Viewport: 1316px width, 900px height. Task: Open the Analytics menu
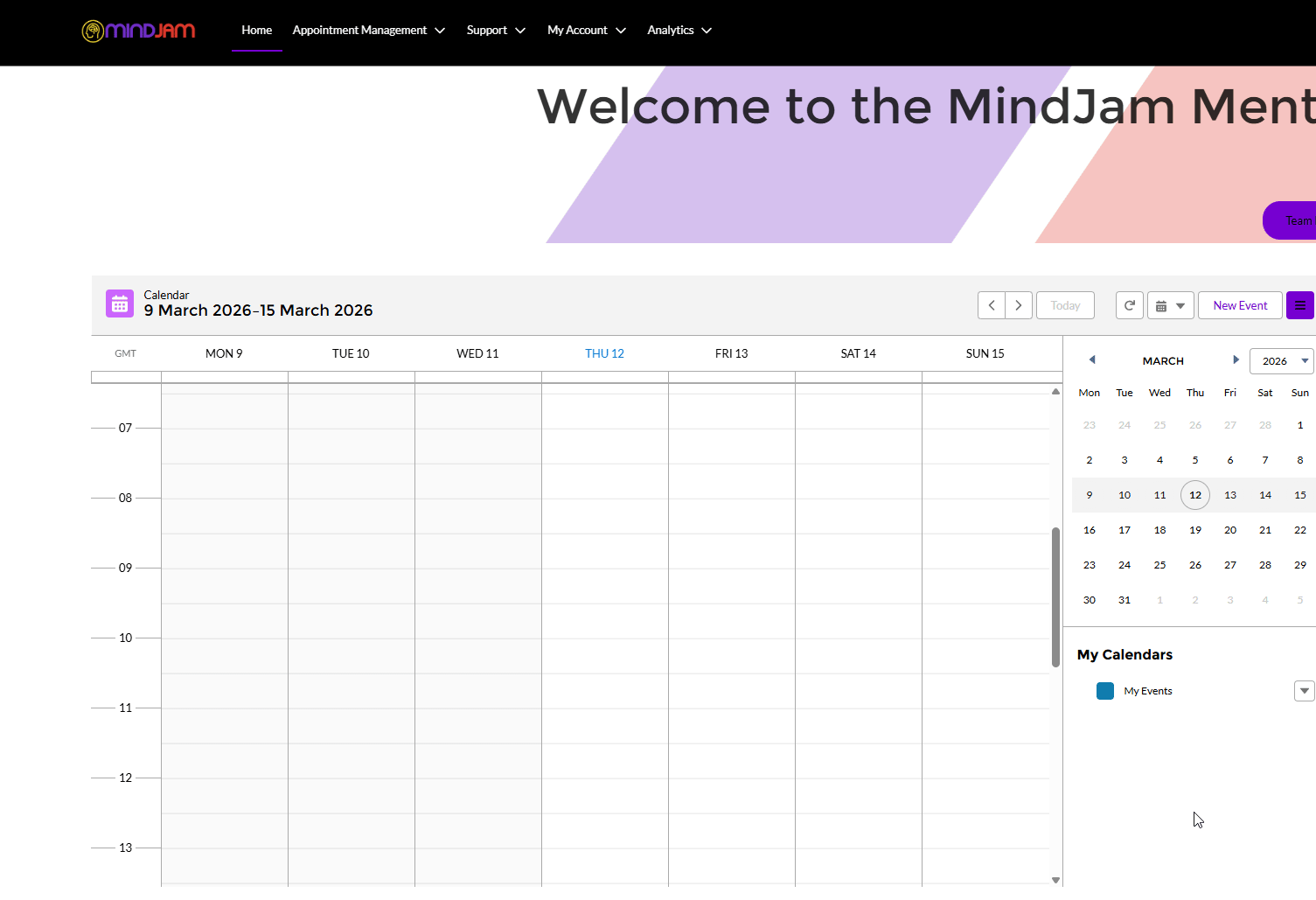(x=679, y=31)
